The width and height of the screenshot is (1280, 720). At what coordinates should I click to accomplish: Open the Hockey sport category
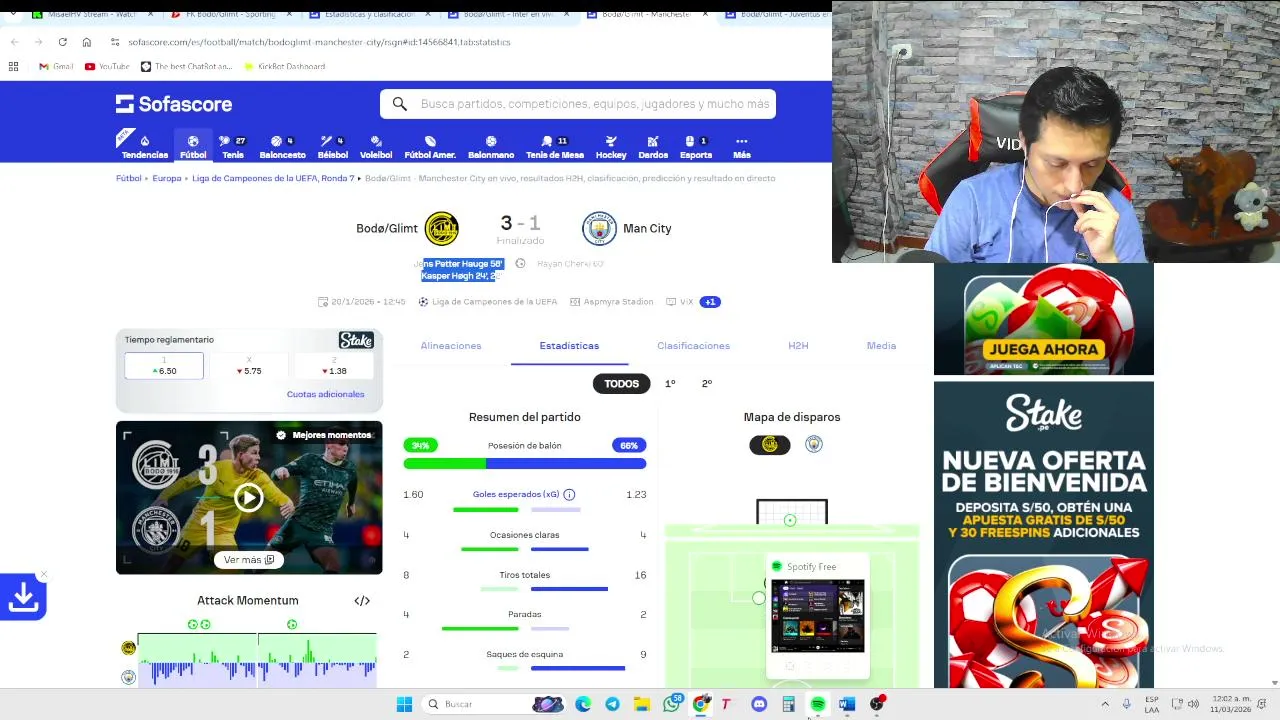611,147
